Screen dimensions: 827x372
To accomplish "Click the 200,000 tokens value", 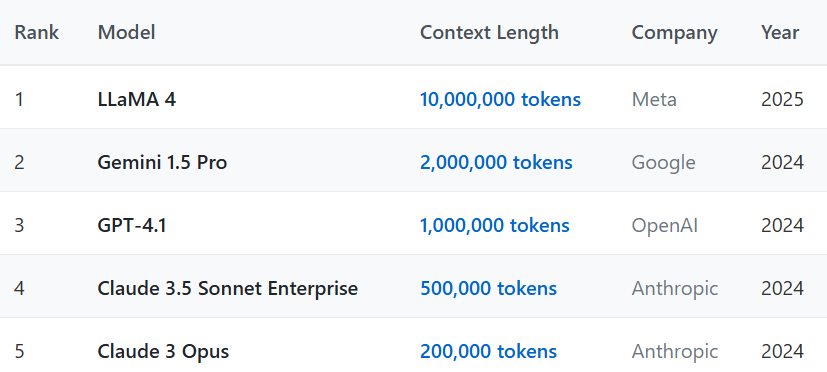I will 488,352.
